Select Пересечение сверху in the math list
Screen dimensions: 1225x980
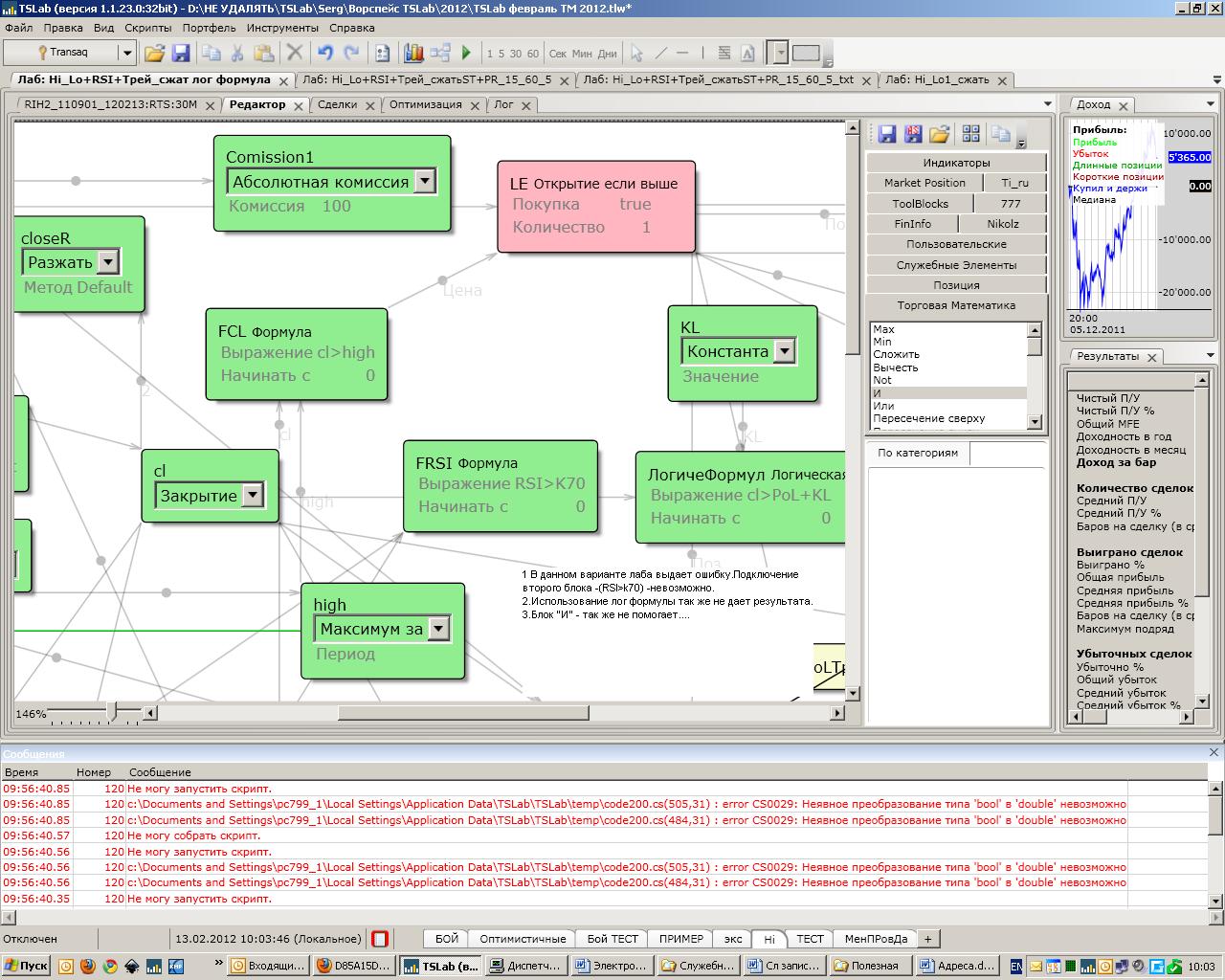point(928,418)
